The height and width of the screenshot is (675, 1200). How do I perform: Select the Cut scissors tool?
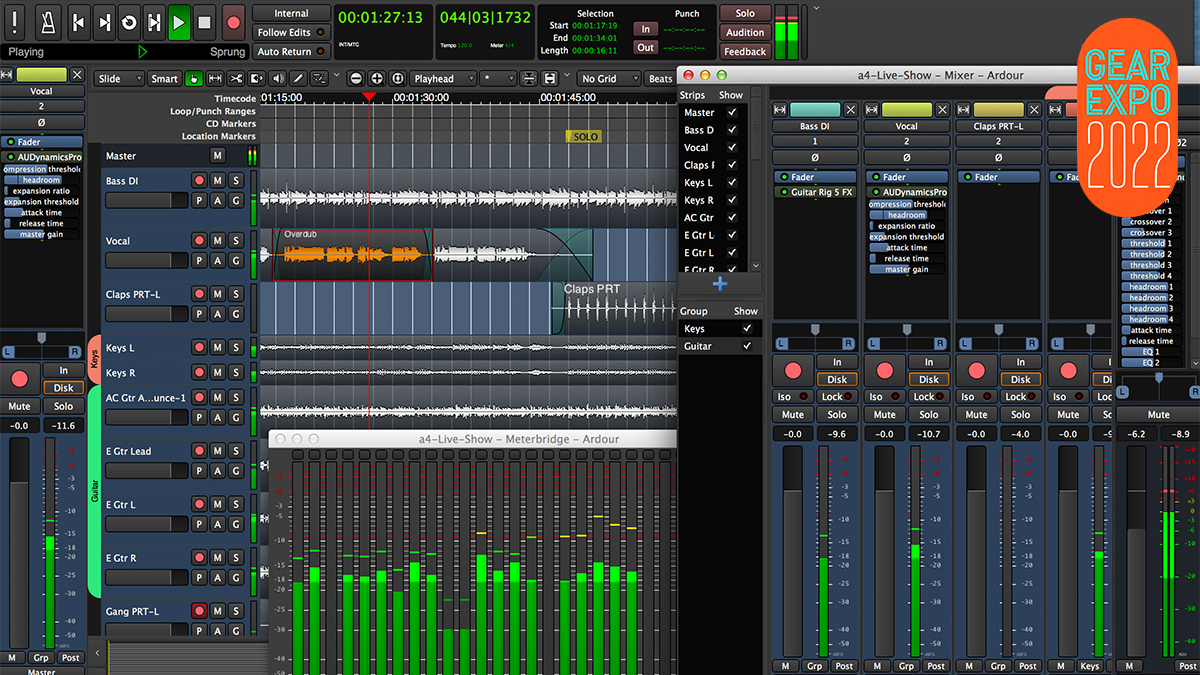[x=236, y=79]
